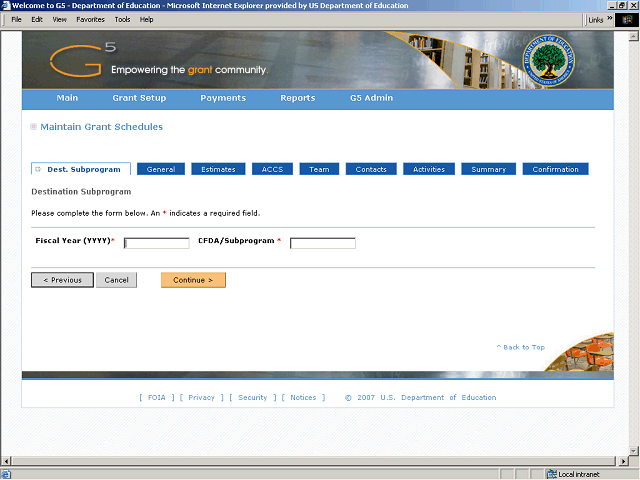
Task: Click the yellow icon beside Maintain Grant Schedules
Action: coord(33,127)
